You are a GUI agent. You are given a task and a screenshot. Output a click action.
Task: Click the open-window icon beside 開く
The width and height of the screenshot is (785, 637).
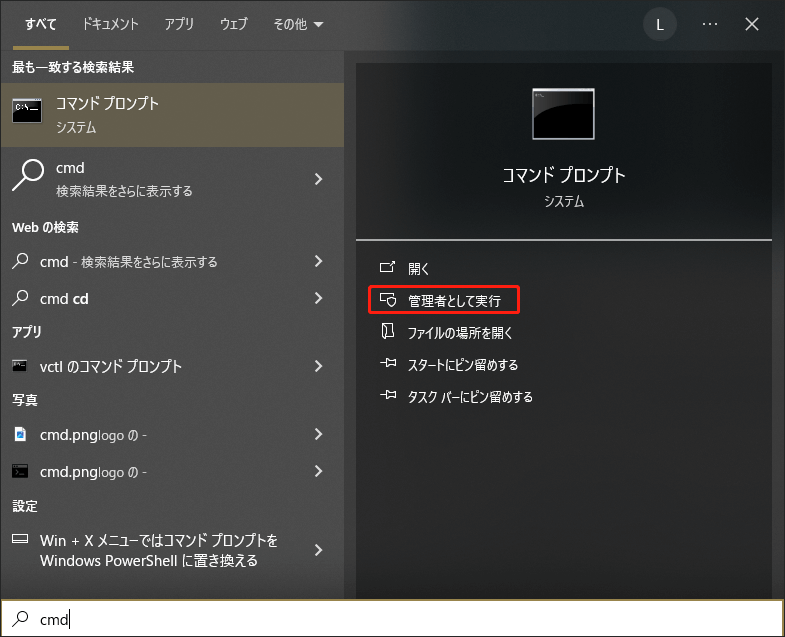tap(387, 267)
